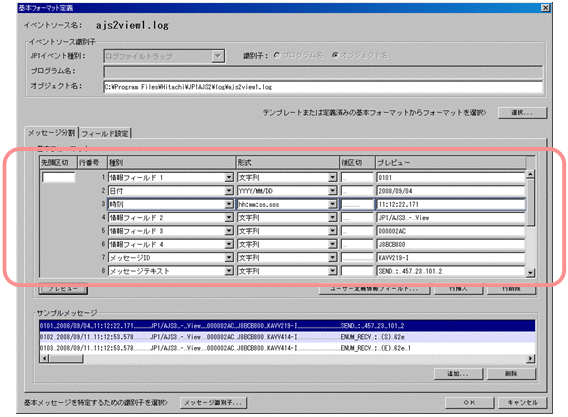This screenshot has height=417, width=568.
Task: Cancel with the キャンセル button
Action: (522, 403)
